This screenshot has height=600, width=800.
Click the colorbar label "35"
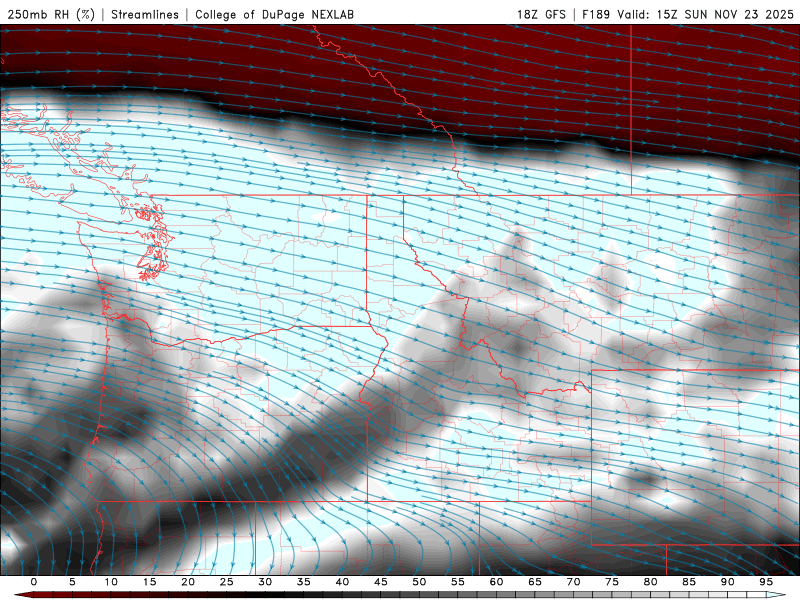click(x=304, y=582)
